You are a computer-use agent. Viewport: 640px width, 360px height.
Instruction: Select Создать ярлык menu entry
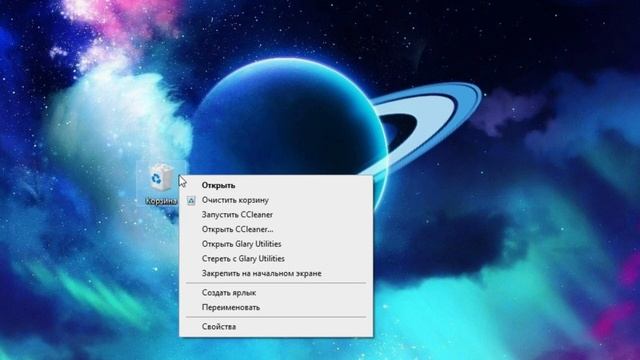click(x=276, y=293)
